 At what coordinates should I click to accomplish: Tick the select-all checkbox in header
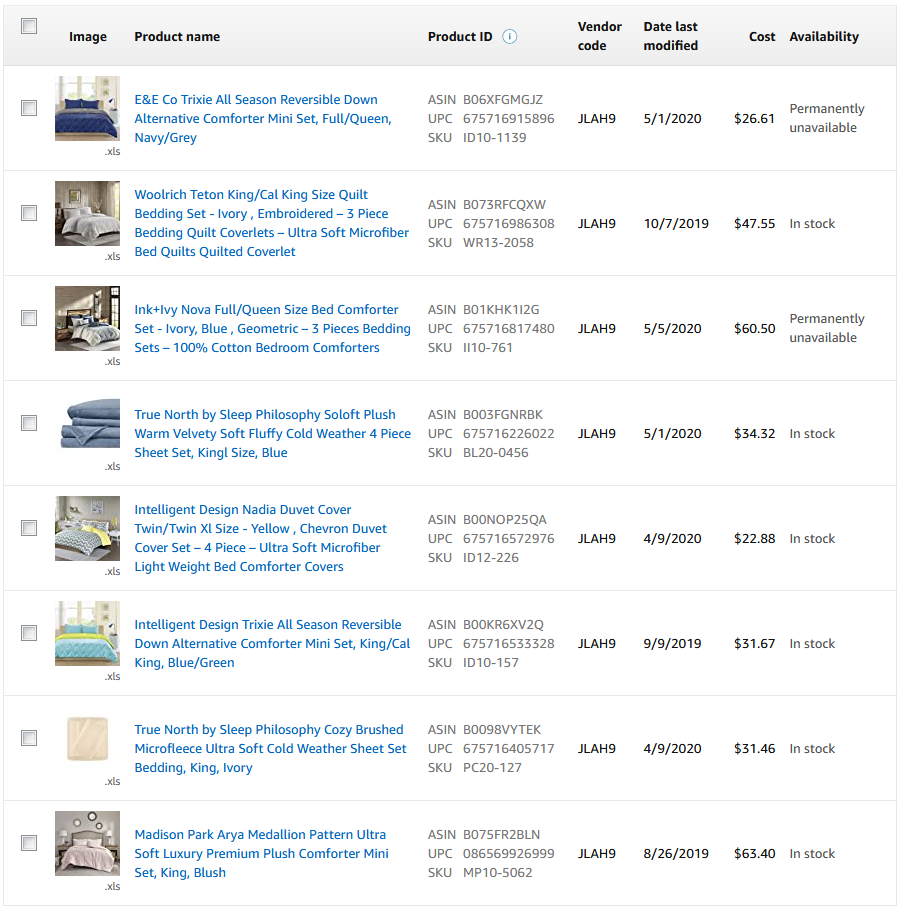[29, 26]
